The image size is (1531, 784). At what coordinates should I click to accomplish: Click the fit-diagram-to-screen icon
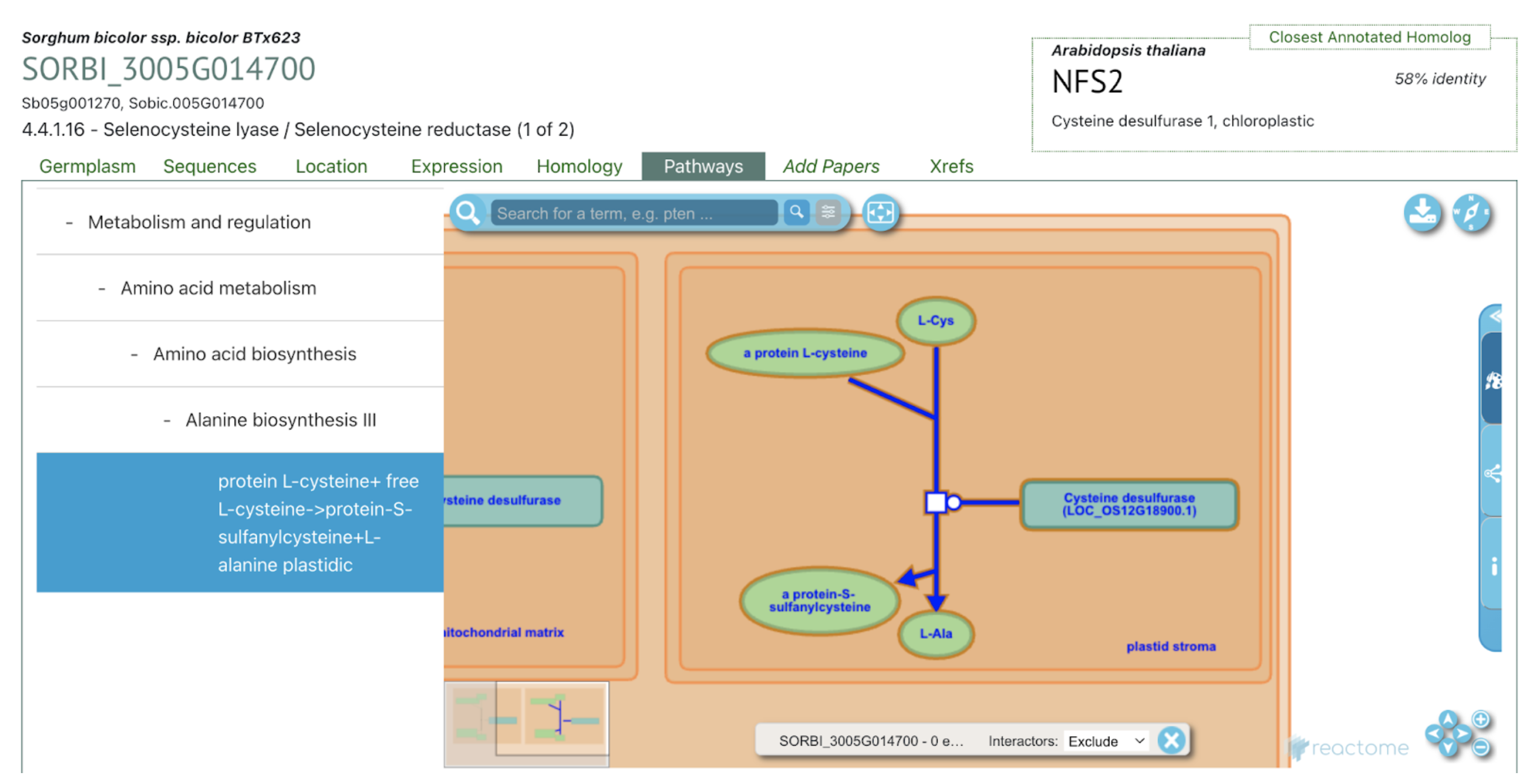880,213
